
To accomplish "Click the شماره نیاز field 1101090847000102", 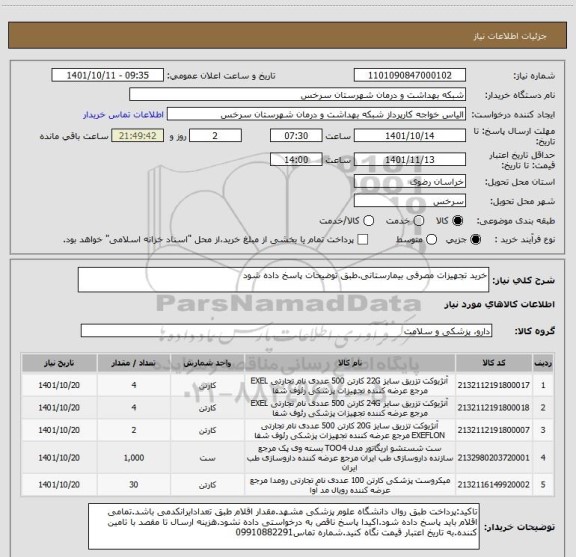I will (410, 75).
